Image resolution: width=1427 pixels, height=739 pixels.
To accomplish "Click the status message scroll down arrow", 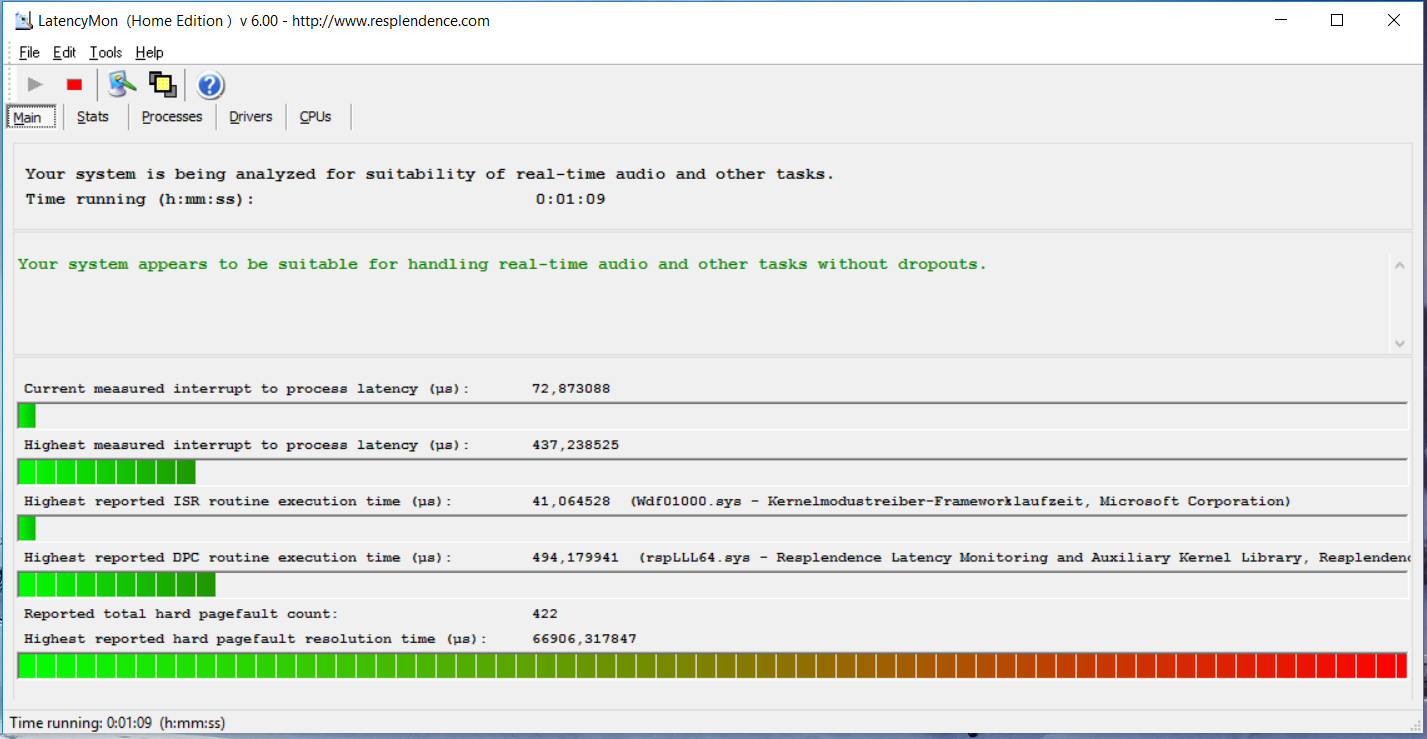I will click(x=1399, y=343).
